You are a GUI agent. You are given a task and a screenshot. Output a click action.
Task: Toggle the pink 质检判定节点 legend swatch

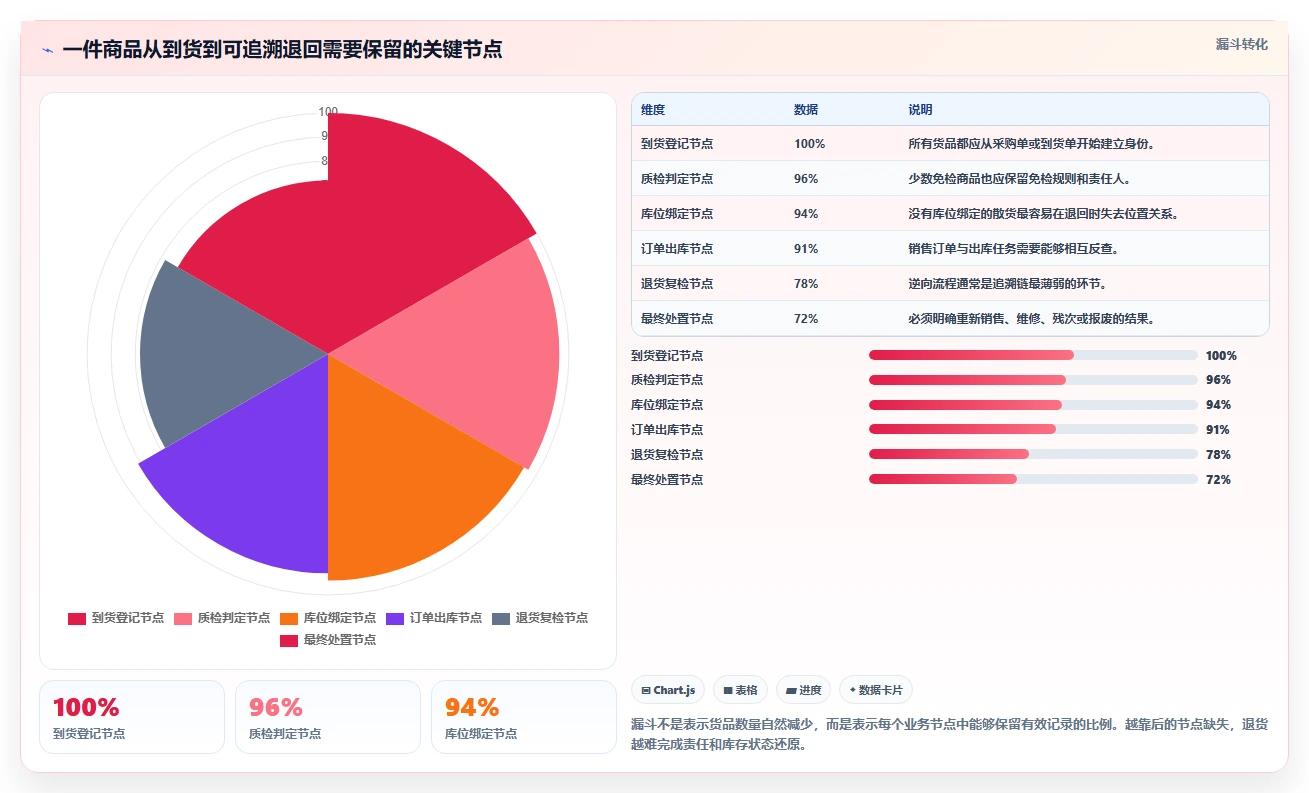coord(183,618)
